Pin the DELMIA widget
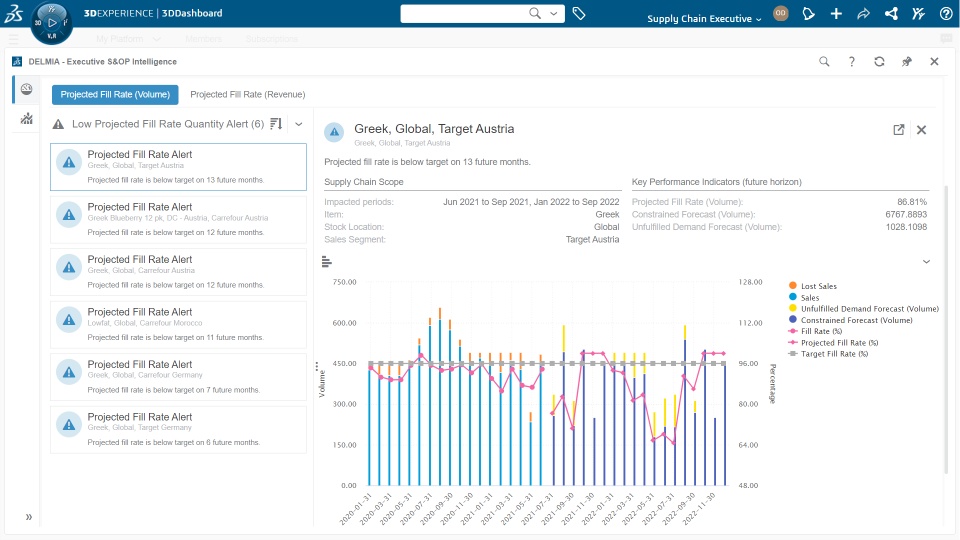Image resolution: width=960 pixels, height=540 pixels. click(x=907, y=61)
